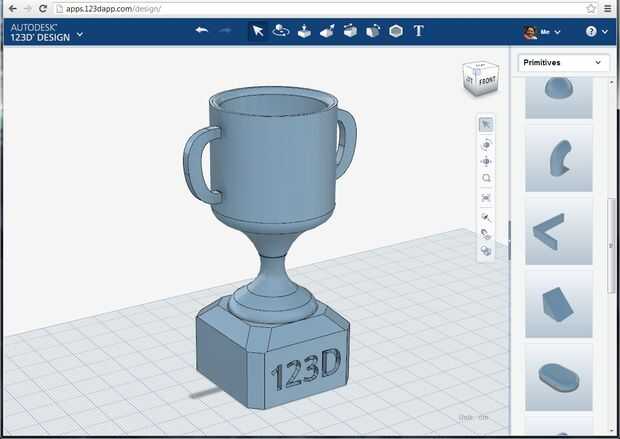Click the navigation bar Select cursor
620x439 pixels.
click(x=486, y=125)
